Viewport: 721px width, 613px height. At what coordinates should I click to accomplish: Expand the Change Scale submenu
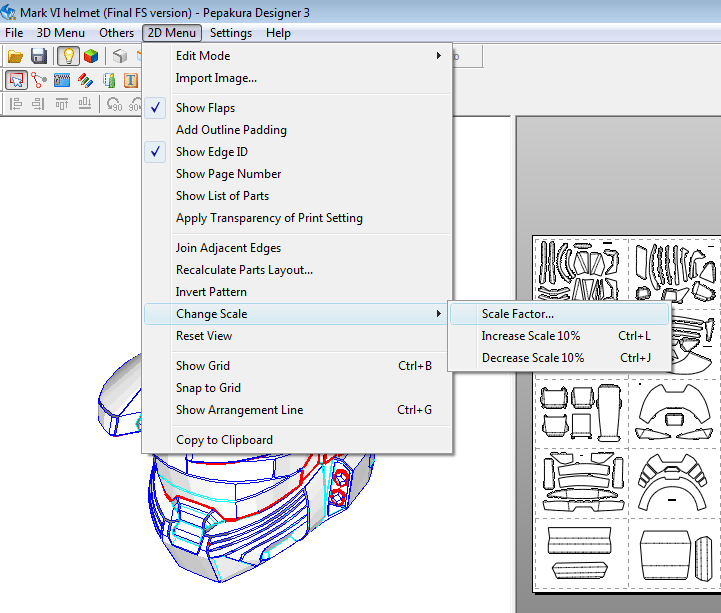tap(296, 314)
